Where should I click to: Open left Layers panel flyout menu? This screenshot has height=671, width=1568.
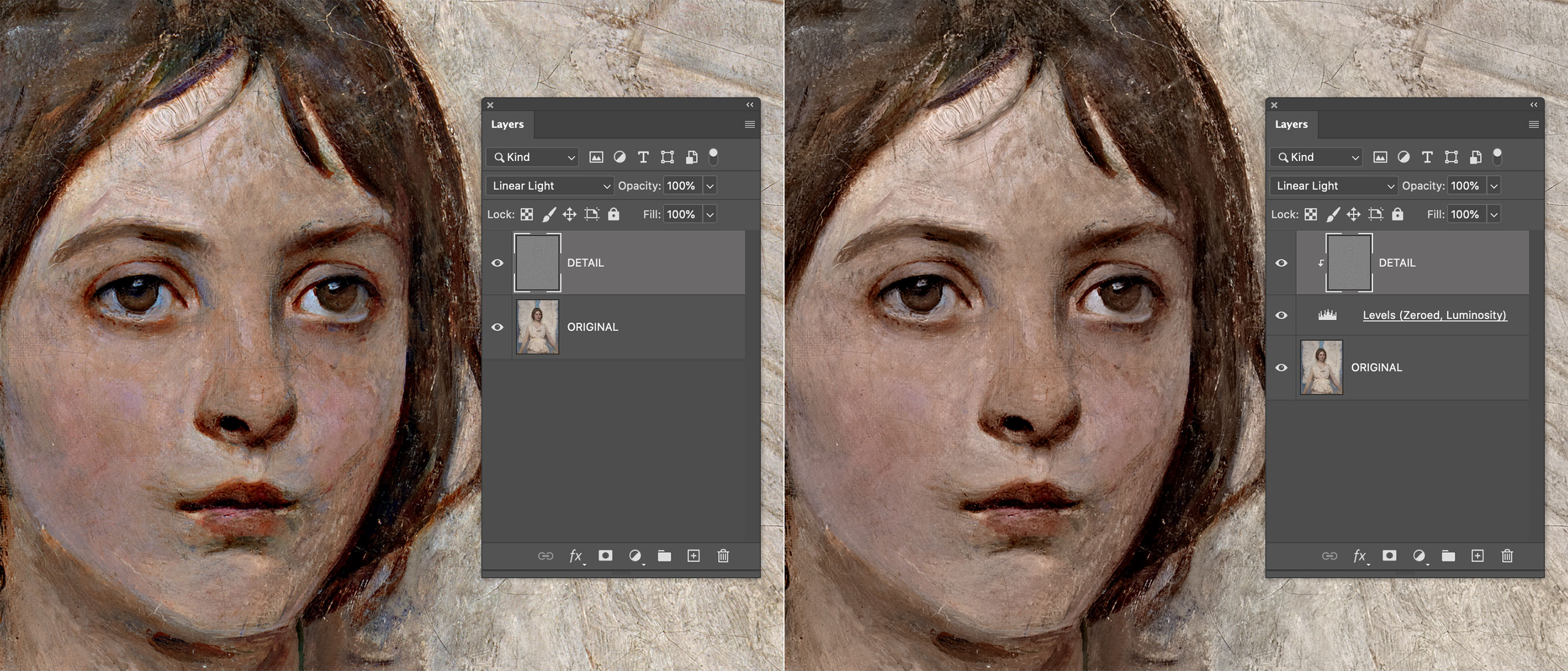coord(750,124)
